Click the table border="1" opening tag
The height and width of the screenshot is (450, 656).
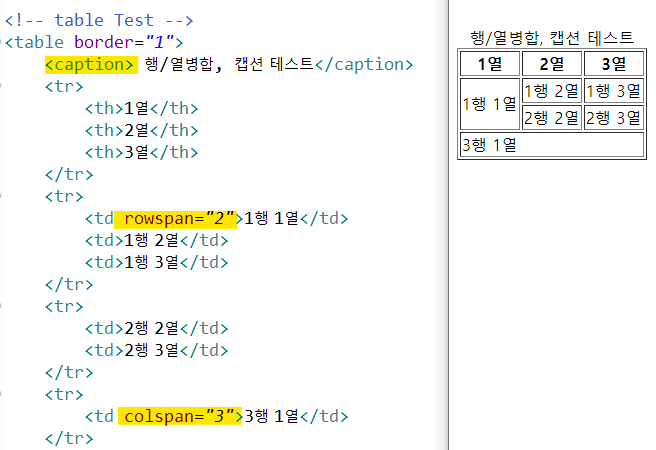(94, 42)
